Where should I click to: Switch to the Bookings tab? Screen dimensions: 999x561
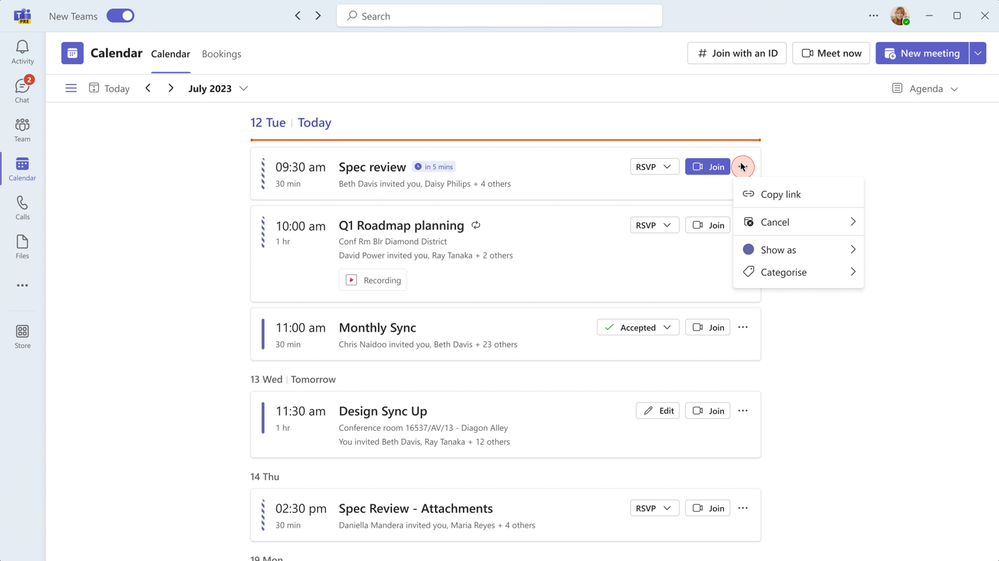[221, 54]
